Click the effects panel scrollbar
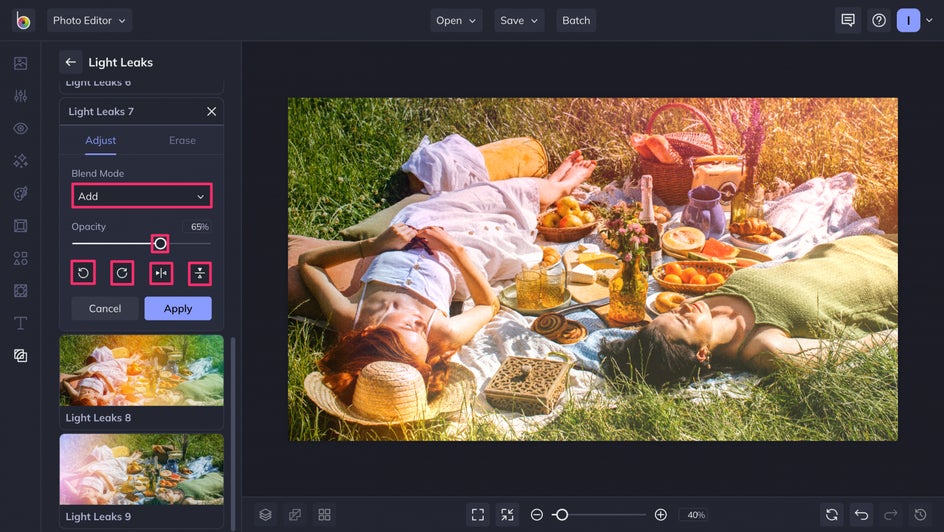This screenshot has height=532, width=944. coord(233,433)
